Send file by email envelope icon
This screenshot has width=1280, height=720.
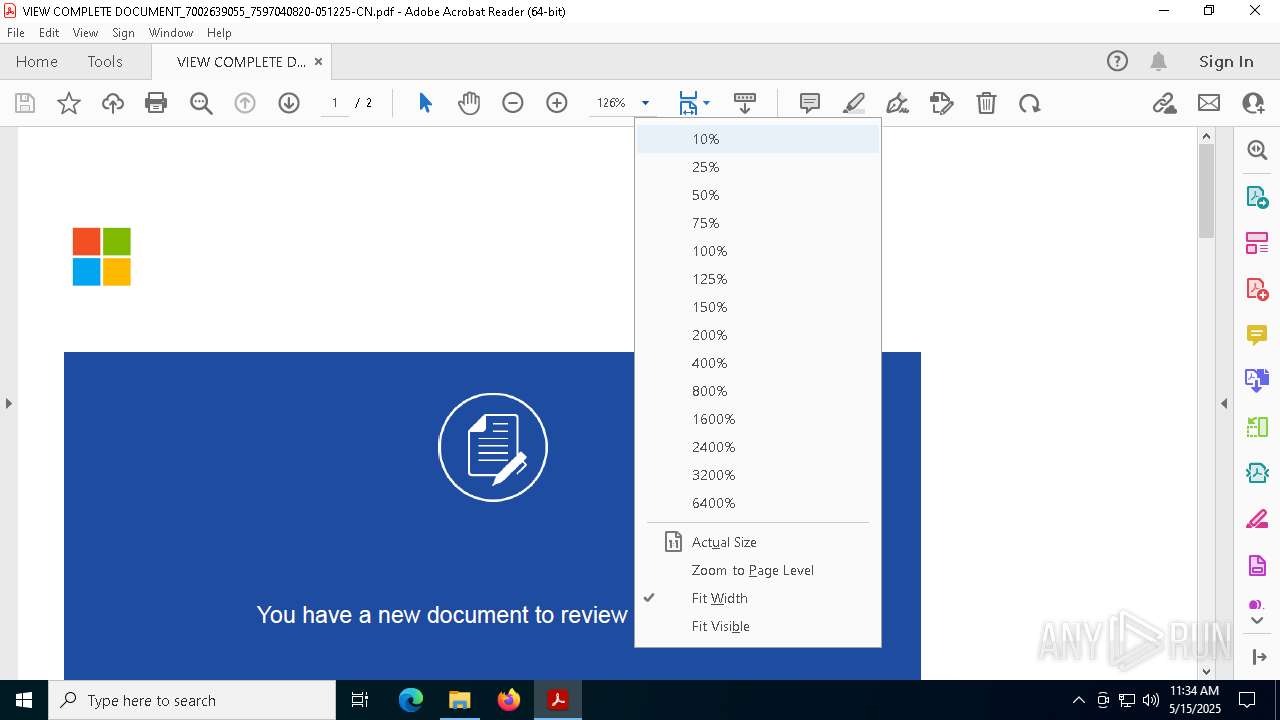point(1209,103)
